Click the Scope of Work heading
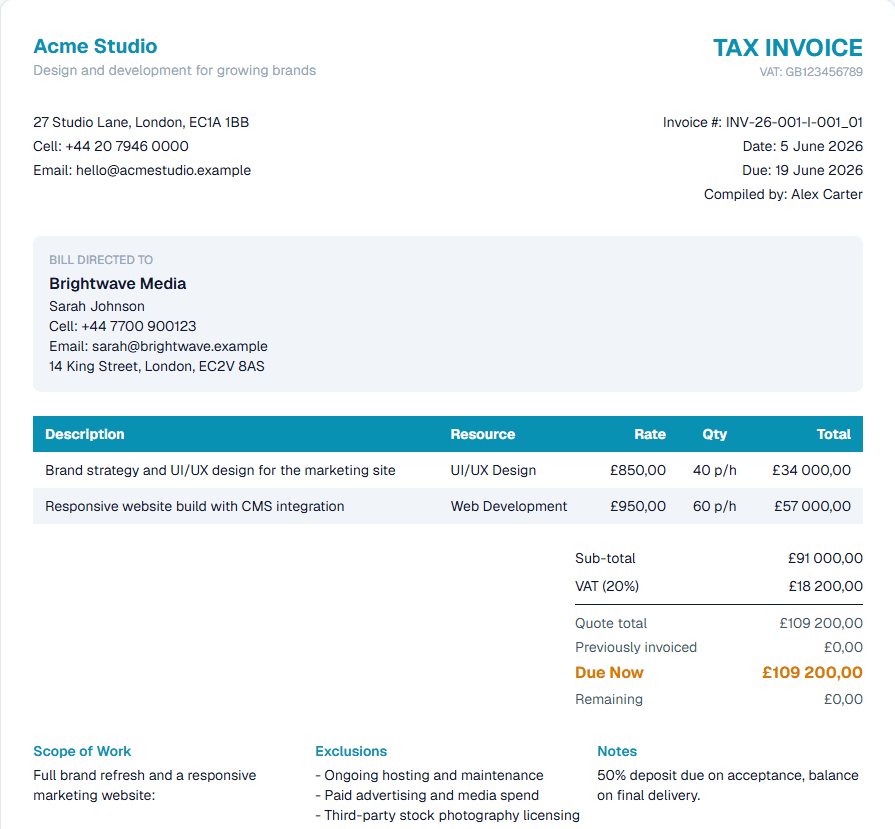The width and height of the screenshot is (895, 829). tap(82, 751)
